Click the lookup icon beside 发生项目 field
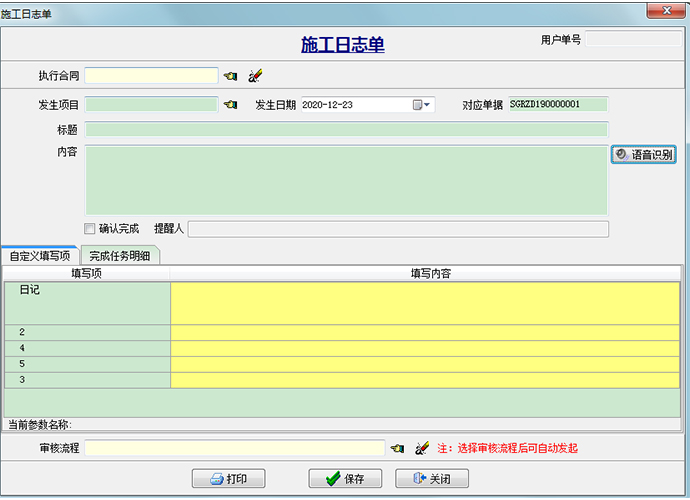 click(x=231, y=105)
